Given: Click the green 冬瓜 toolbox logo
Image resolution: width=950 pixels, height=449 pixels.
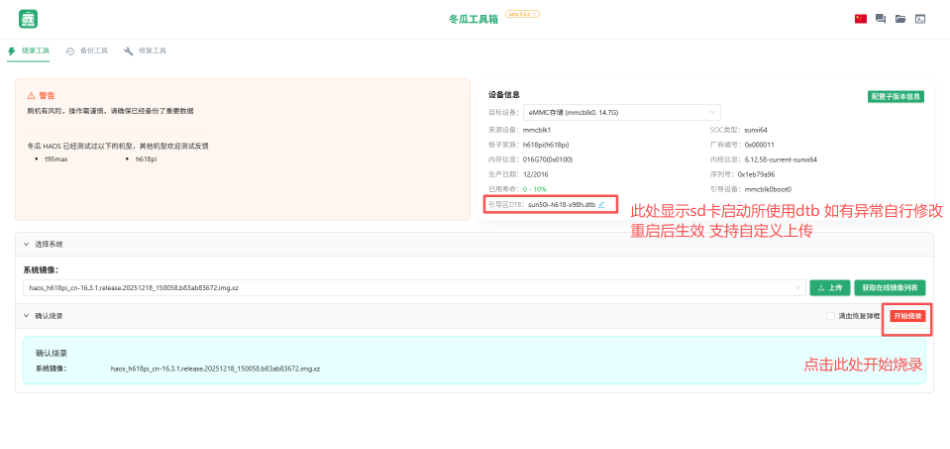Looking at the screenshot, I should coord(29,19).
